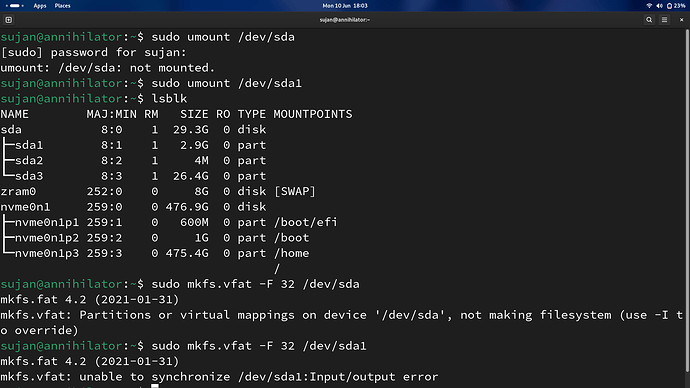Screen dimensions: 690x388
Task: Click the 'nvme0n1' disk name
Action: click(x=26, y=207)
